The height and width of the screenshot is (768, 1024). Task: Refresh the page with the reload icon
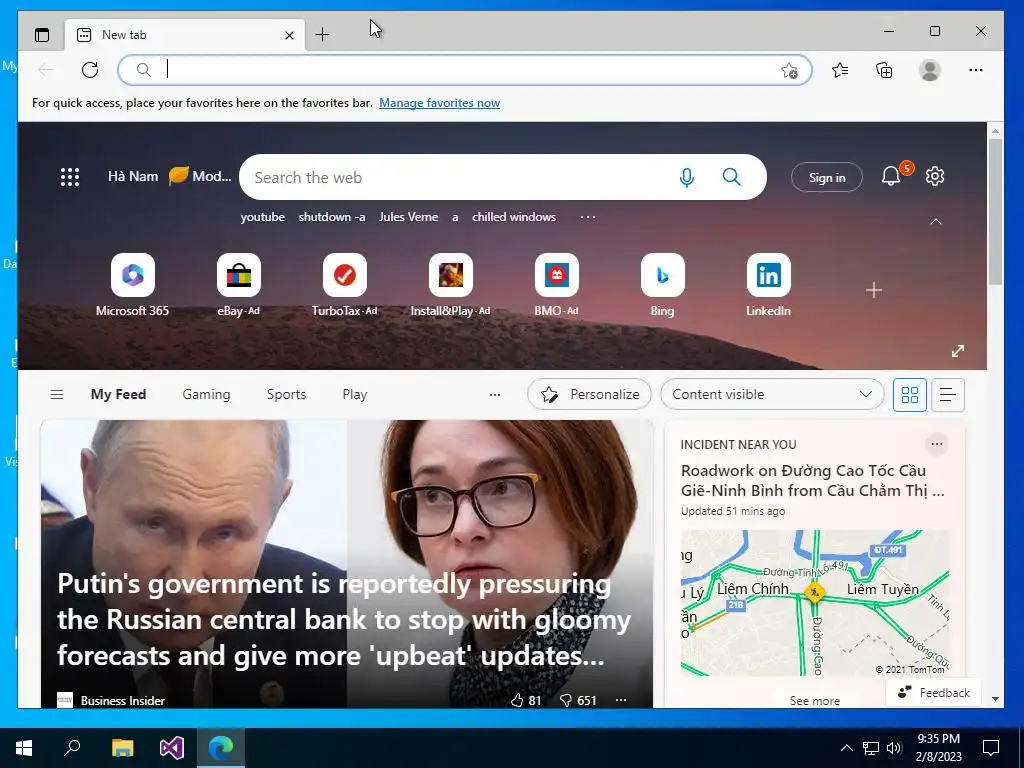[90, 70]
